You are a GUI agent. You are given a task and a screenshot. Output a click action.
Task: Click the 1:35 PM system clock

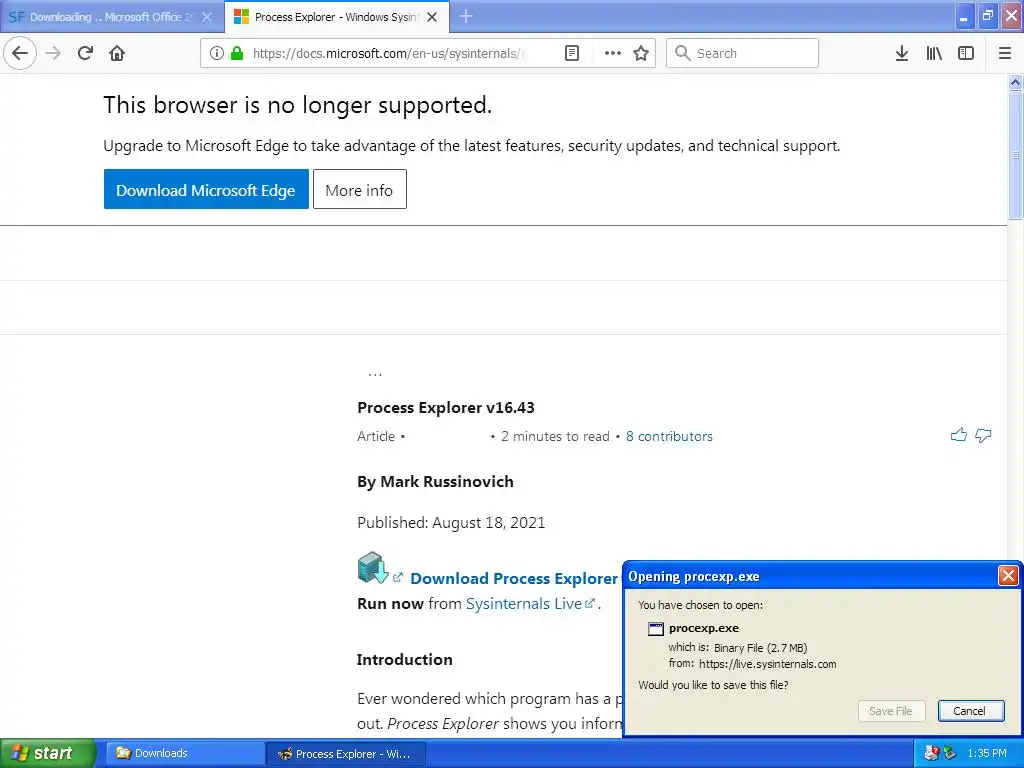[987, 753]
